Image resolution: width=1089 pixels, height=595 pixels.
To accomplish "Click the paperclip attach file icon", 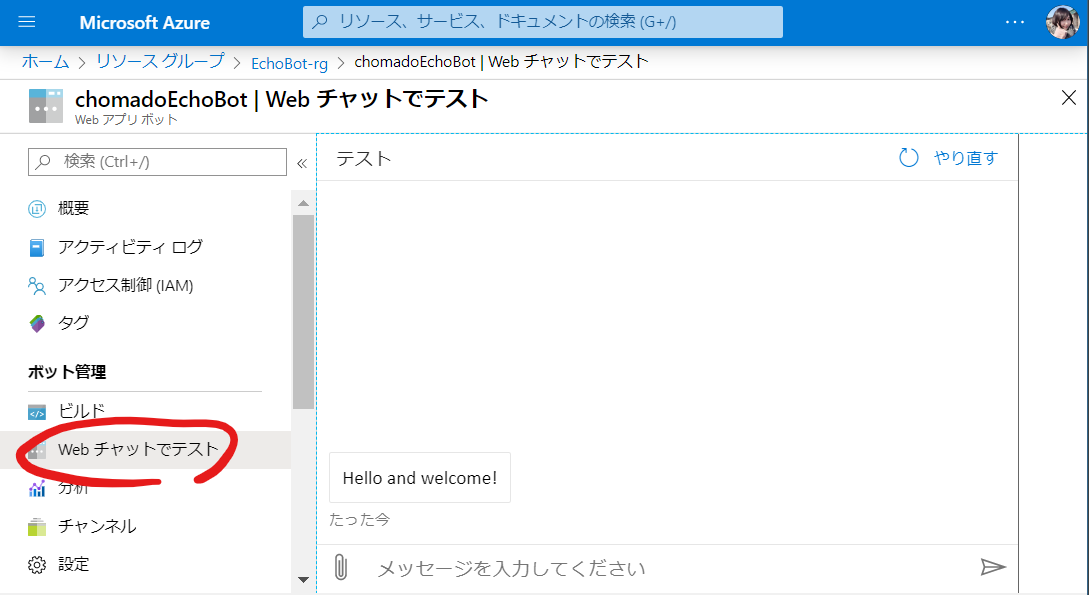I will tap(340, 568).
